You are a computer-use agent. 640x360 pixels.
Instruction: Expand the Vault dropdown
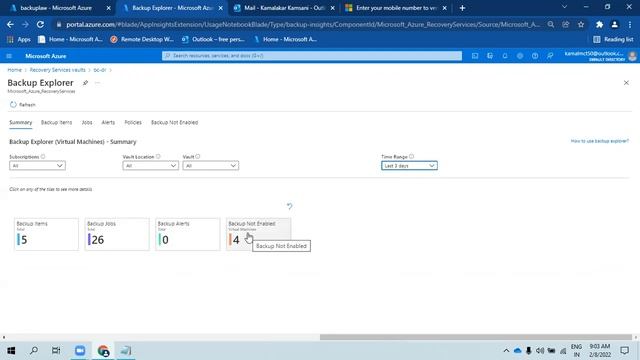coord(211,166)
